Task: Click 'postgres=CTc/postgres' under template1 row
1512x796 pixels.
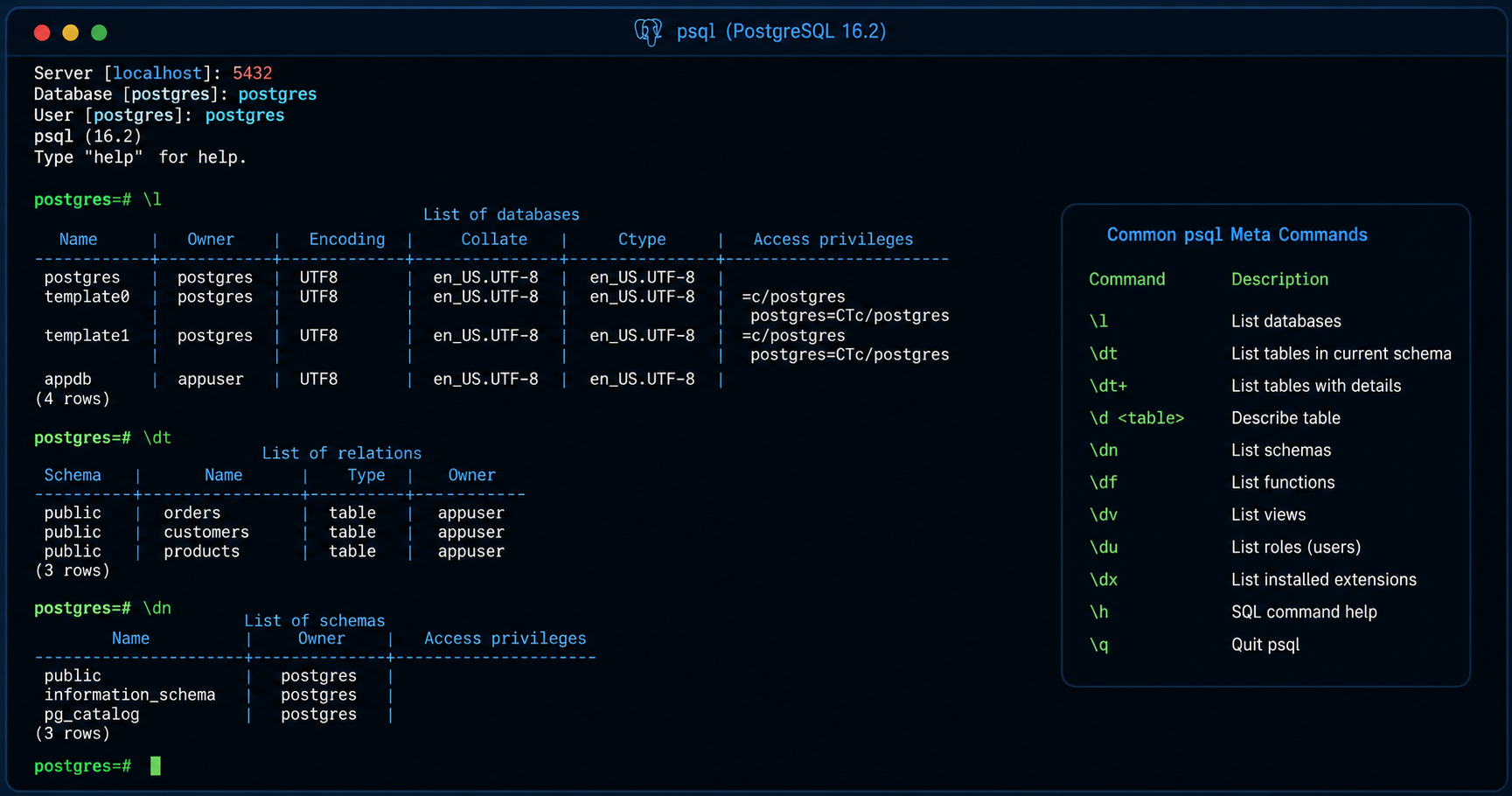Action: pyautogui.click(x=850, y=355)
